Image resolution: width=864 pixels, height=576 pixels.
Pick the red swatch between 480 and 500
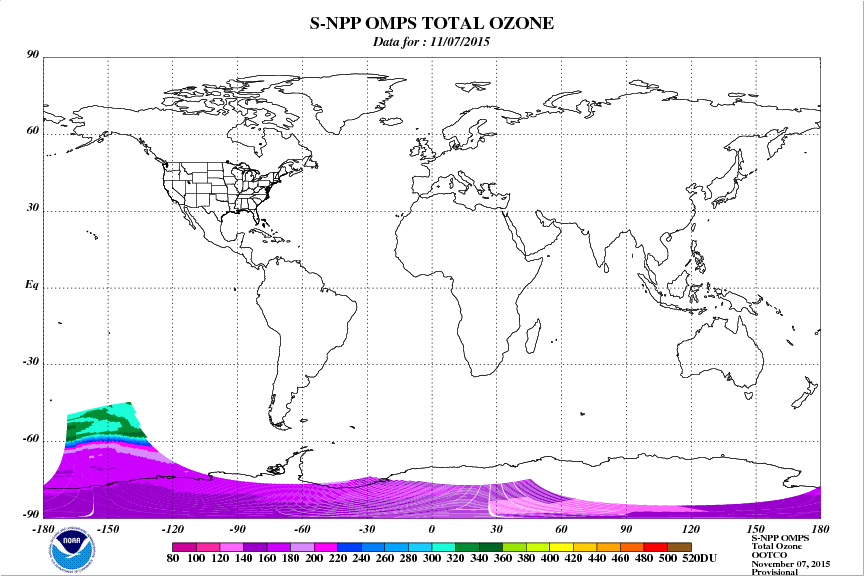(x=656, y=547)
